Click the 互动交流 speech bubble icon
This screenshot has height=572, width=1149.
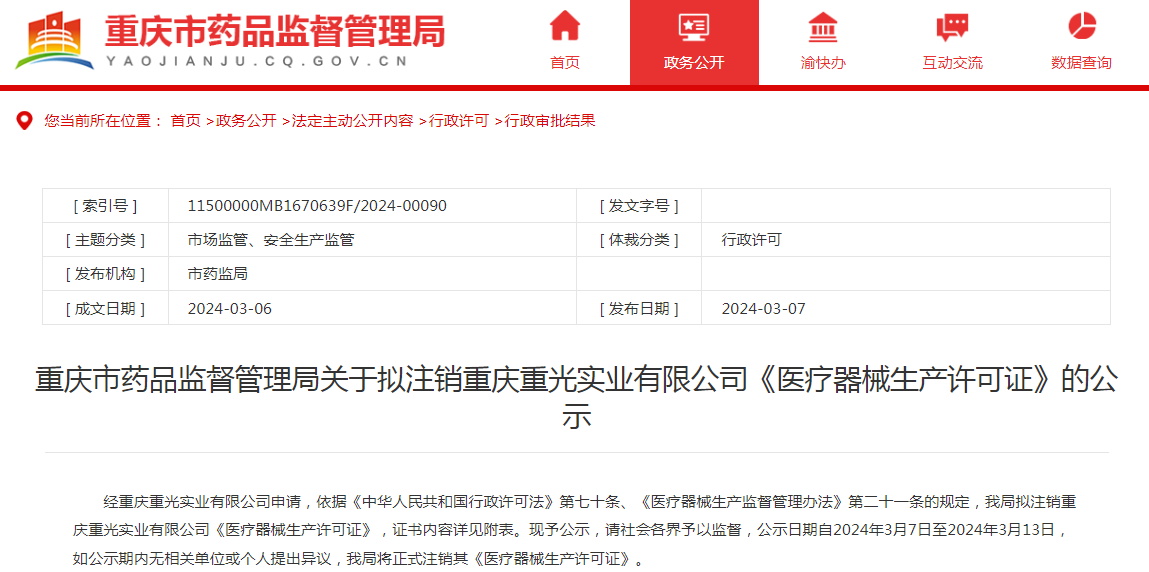952,27
